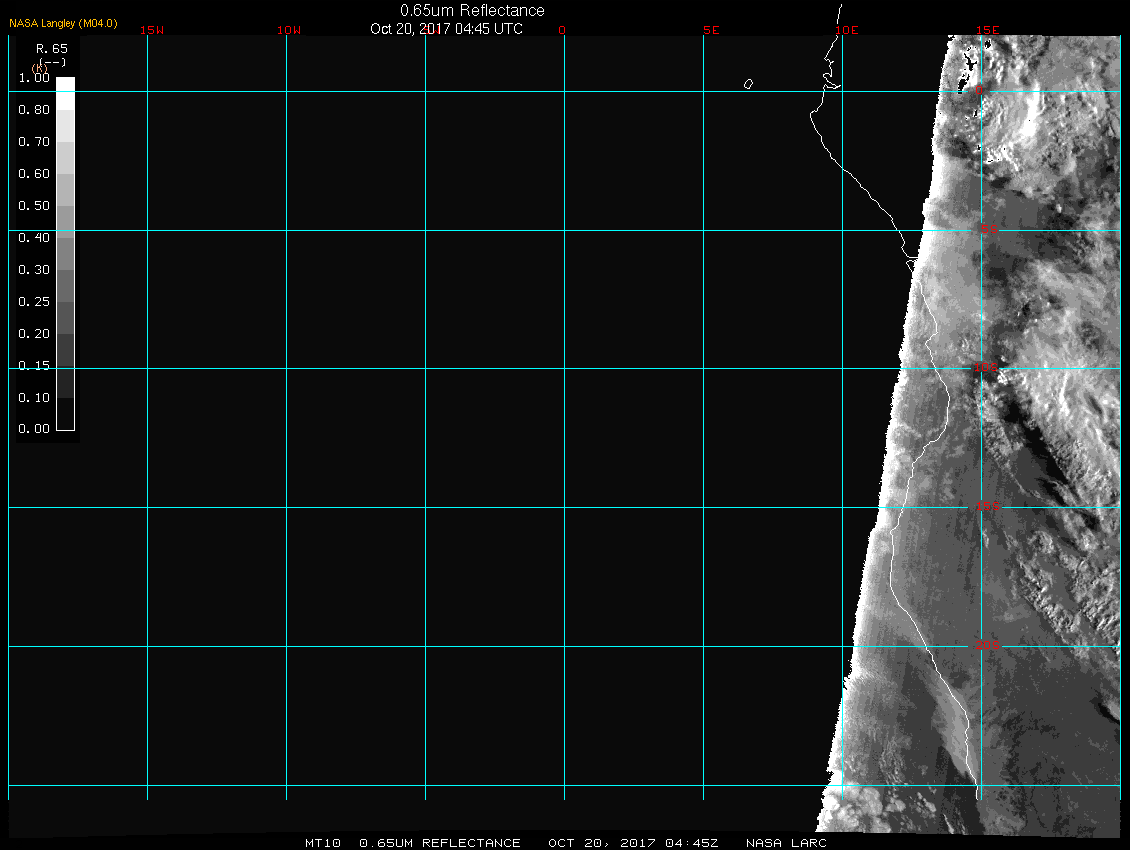The height and width of the screenshot is (850, 1130).
Task: Click the 10E longitude label
Action: pyautogui.click(x=847, y=30)
